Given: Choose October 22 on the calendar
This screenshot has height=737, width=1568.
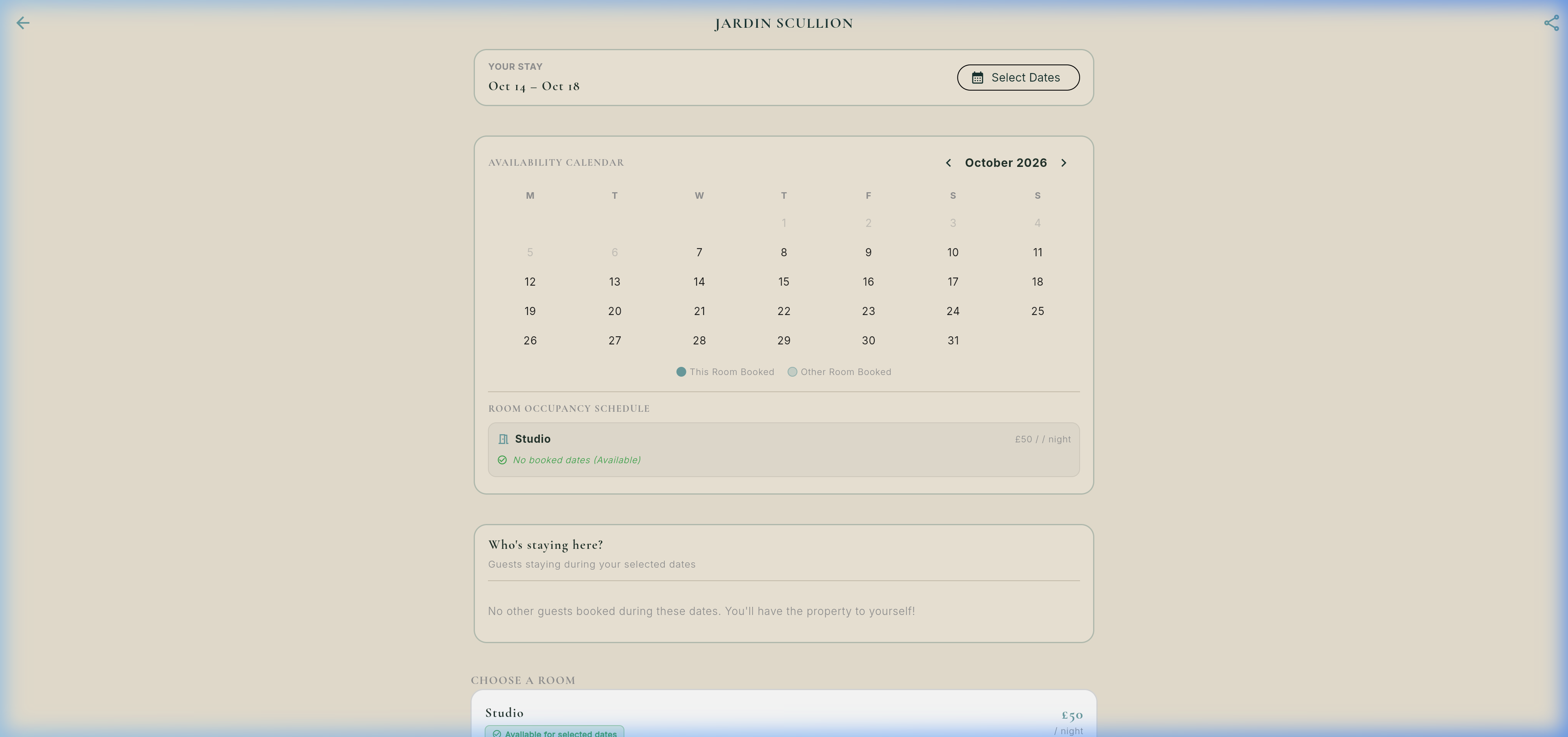Looking at the screenshot, I should pos(784,311).
